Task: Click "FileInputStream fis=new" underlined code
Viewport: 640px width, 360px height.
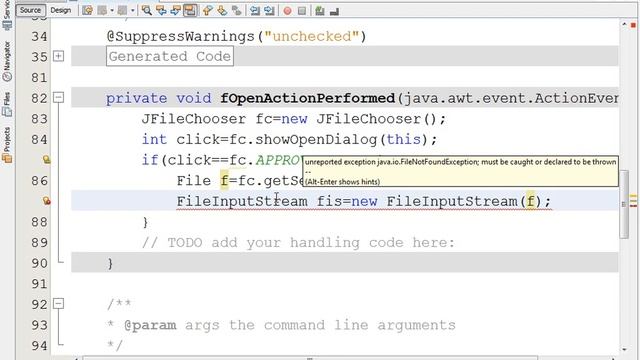Action: point(277,201)
